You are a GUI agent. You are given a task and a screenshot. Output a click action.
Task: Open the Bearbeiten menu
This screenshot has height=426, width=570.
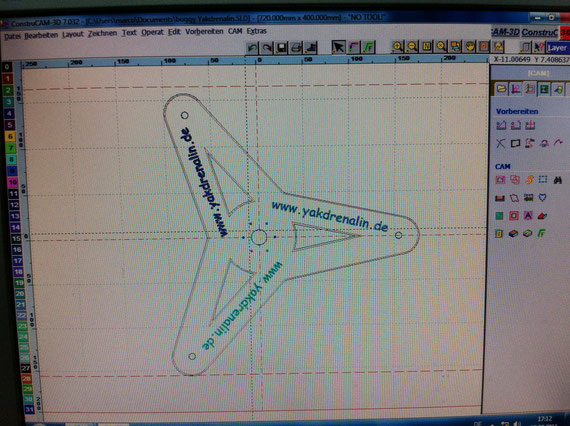click(41, 36)
